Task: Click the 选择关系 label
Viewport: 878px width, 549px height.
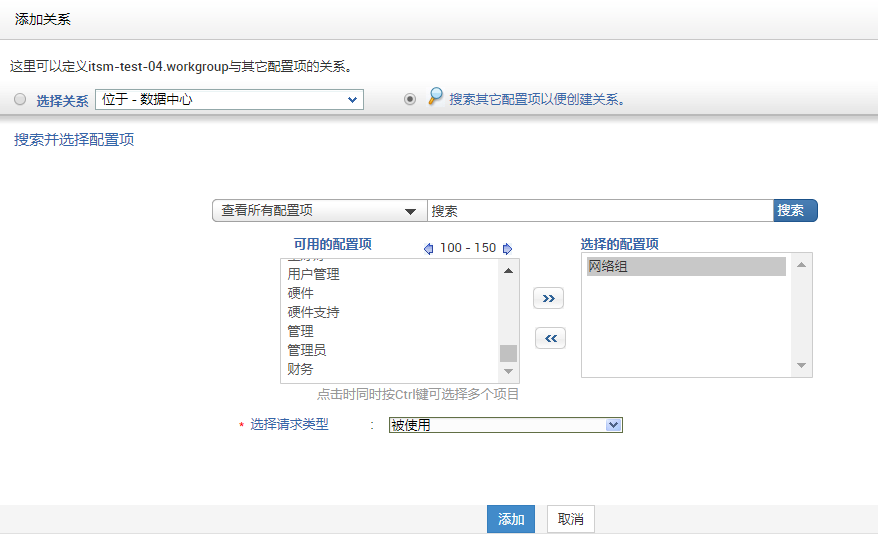Action: [x=63, y=101]
